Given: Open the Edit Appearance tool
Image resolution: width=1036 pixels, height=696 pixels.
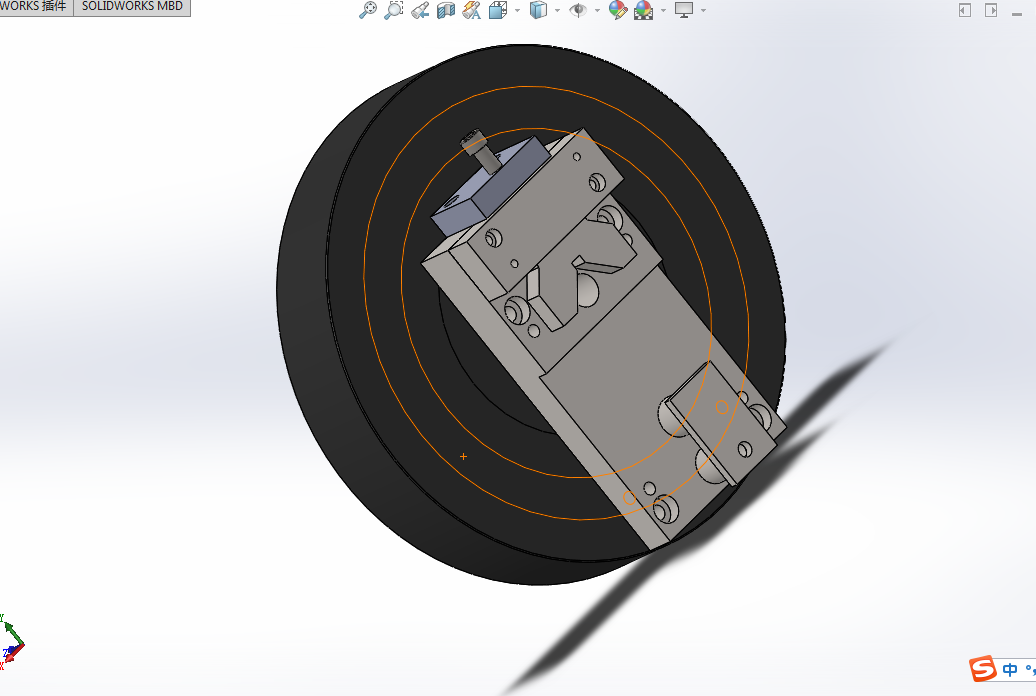Looking at the screenshot, I should point(618,10).
